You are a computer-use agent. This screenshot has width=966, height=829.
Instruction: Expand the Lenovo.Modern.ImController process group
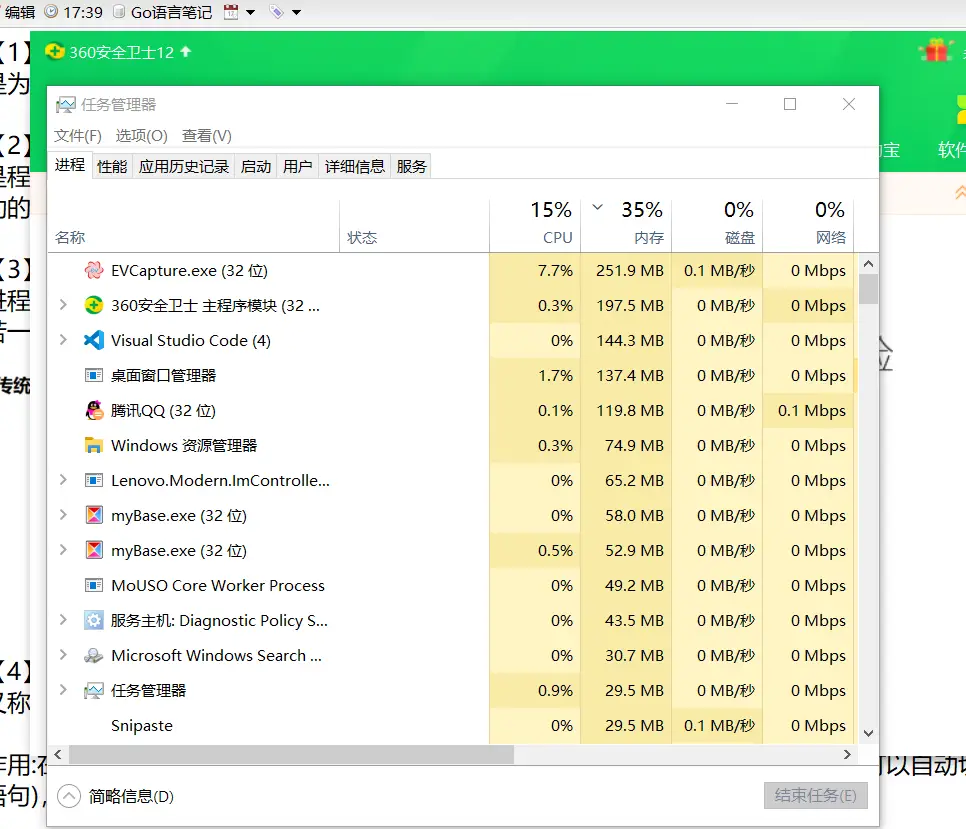[x=63, y=480]
